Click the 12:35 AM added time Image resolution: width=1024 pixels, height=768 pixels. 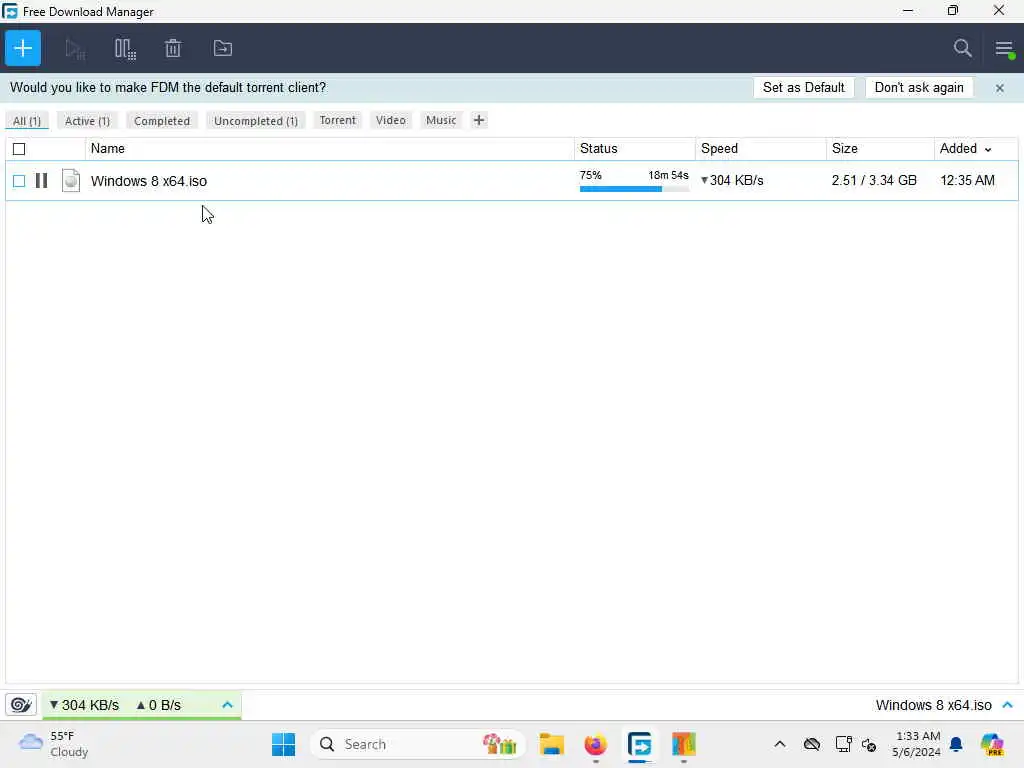pos(967,180)
